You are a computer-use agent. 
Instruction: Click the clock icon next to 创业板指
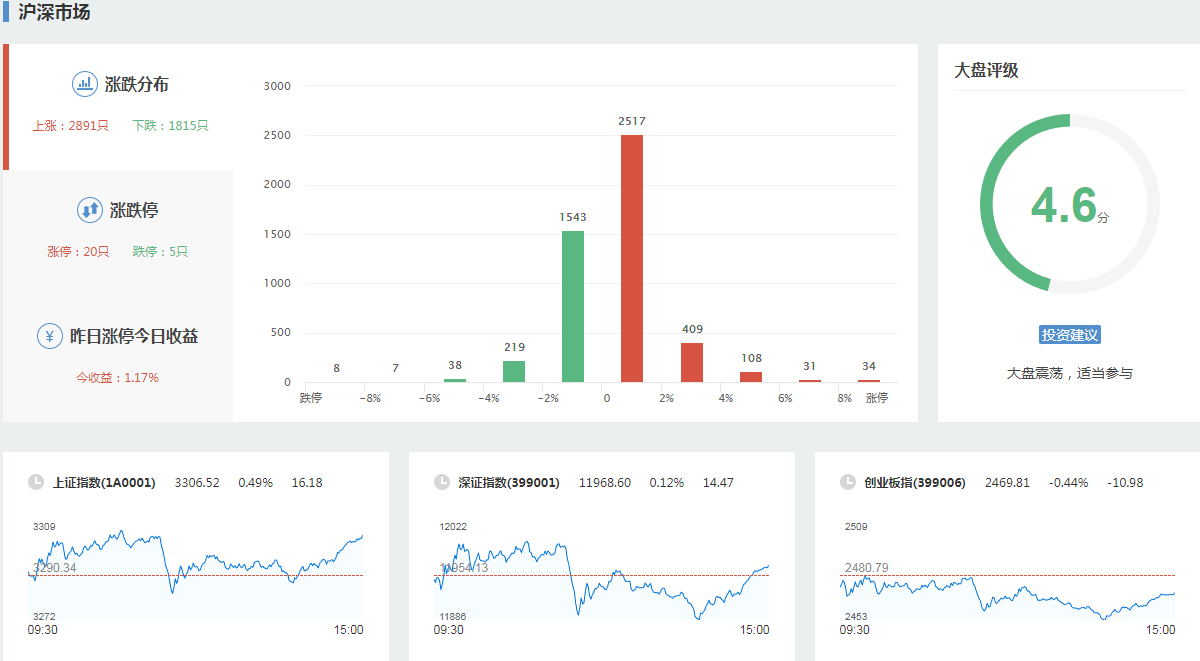click(x=848, y=482)
